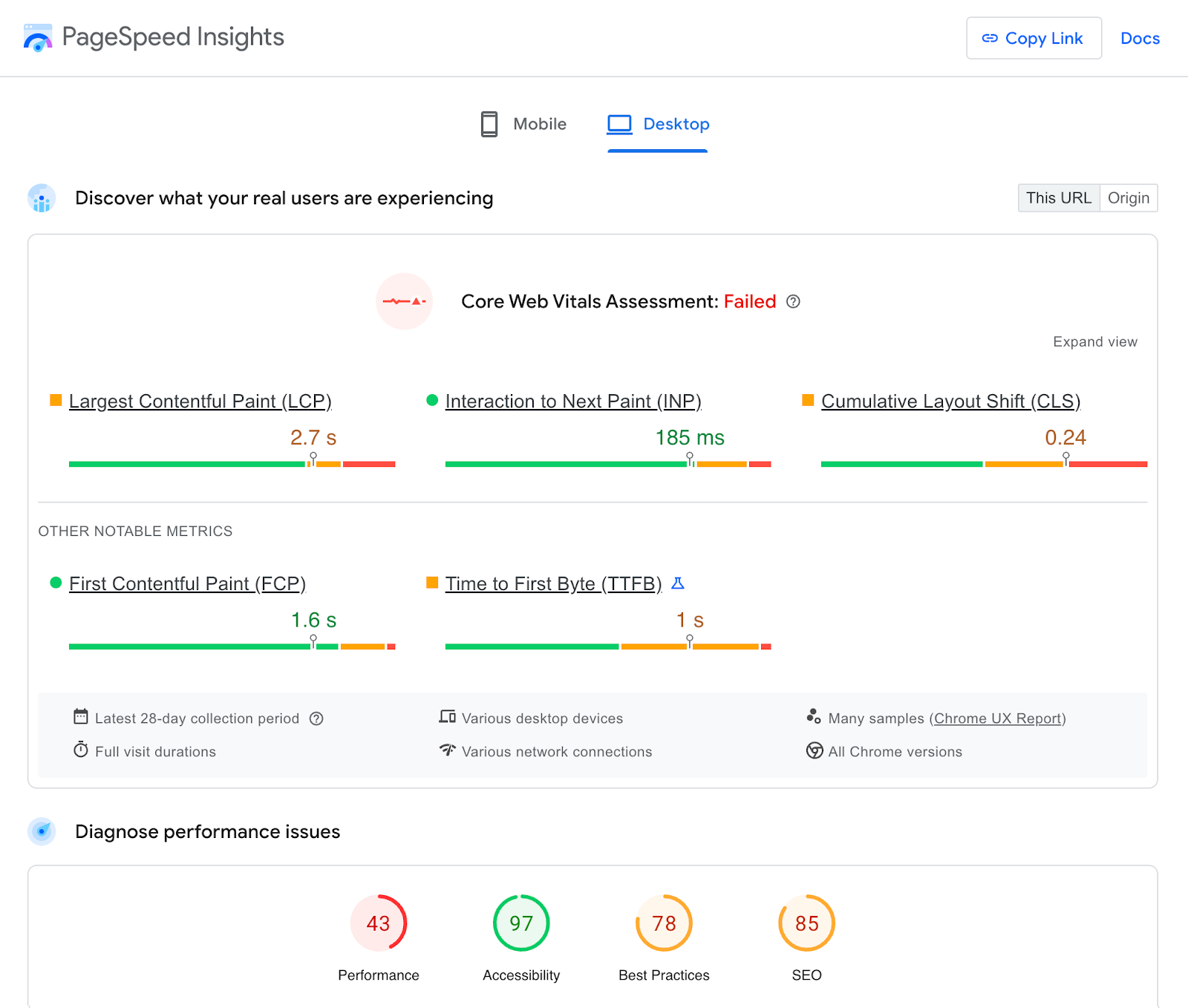Open the help icon next to 'Failed'
This screenshot has height=1008, width=1188.
point(793,302)
